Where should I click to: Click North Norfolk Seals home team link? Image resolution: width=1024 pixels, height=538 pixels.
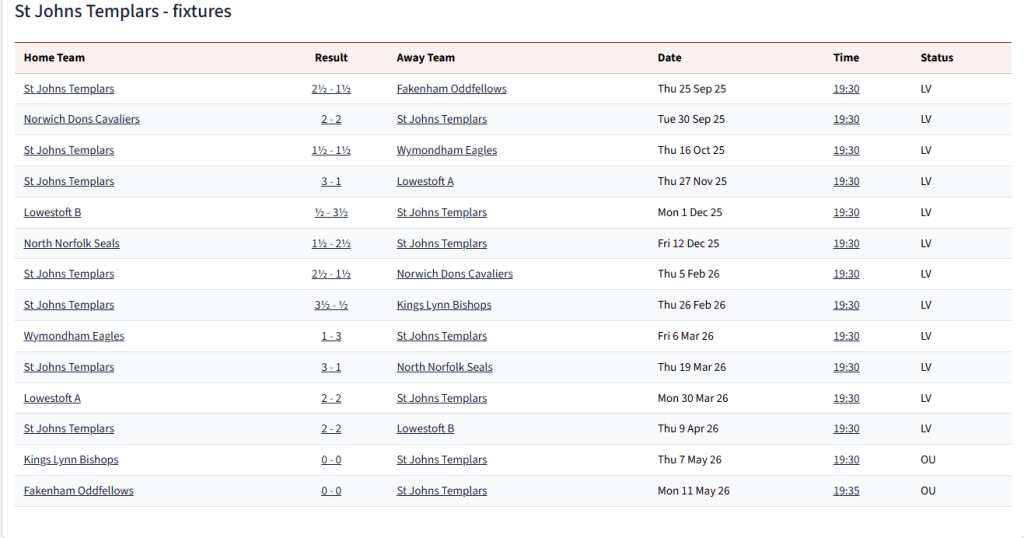(x=71, y=243)
